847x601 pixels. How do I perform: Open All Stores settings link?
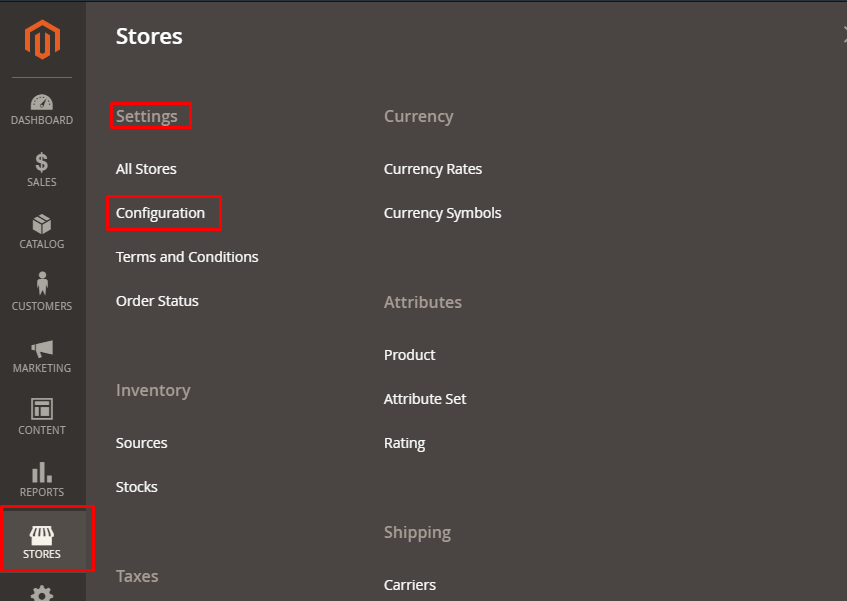(x=146, y=169)
